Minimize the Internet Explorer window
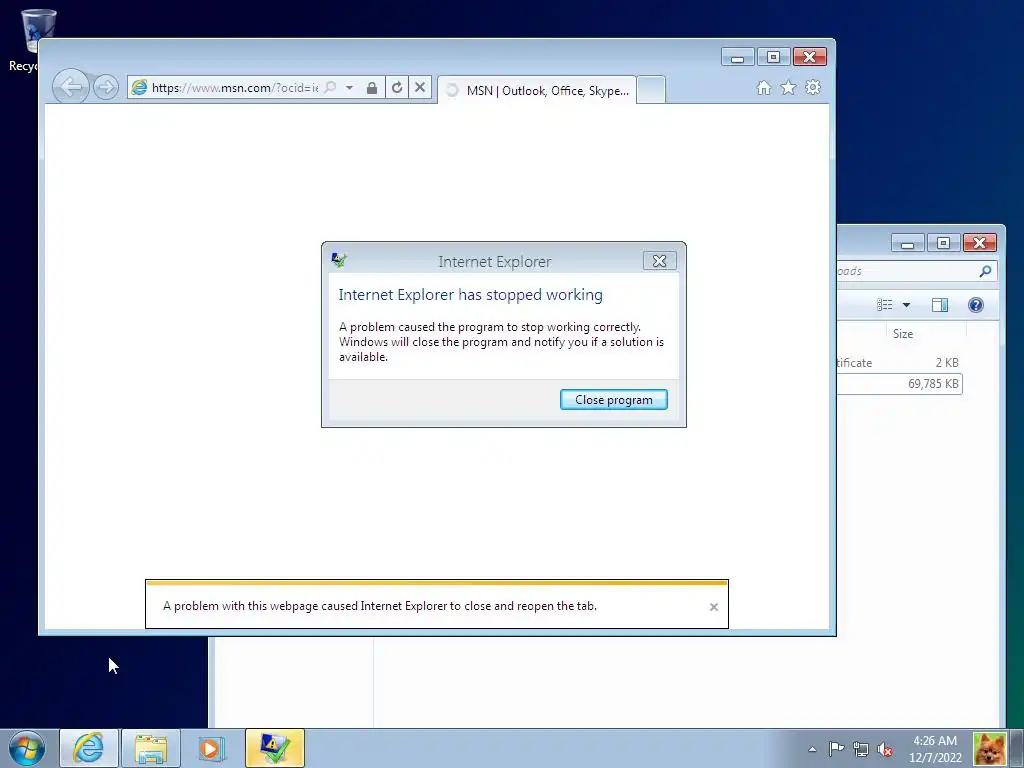Viewport: 1024px width, 768px height. tap(737, 57)
